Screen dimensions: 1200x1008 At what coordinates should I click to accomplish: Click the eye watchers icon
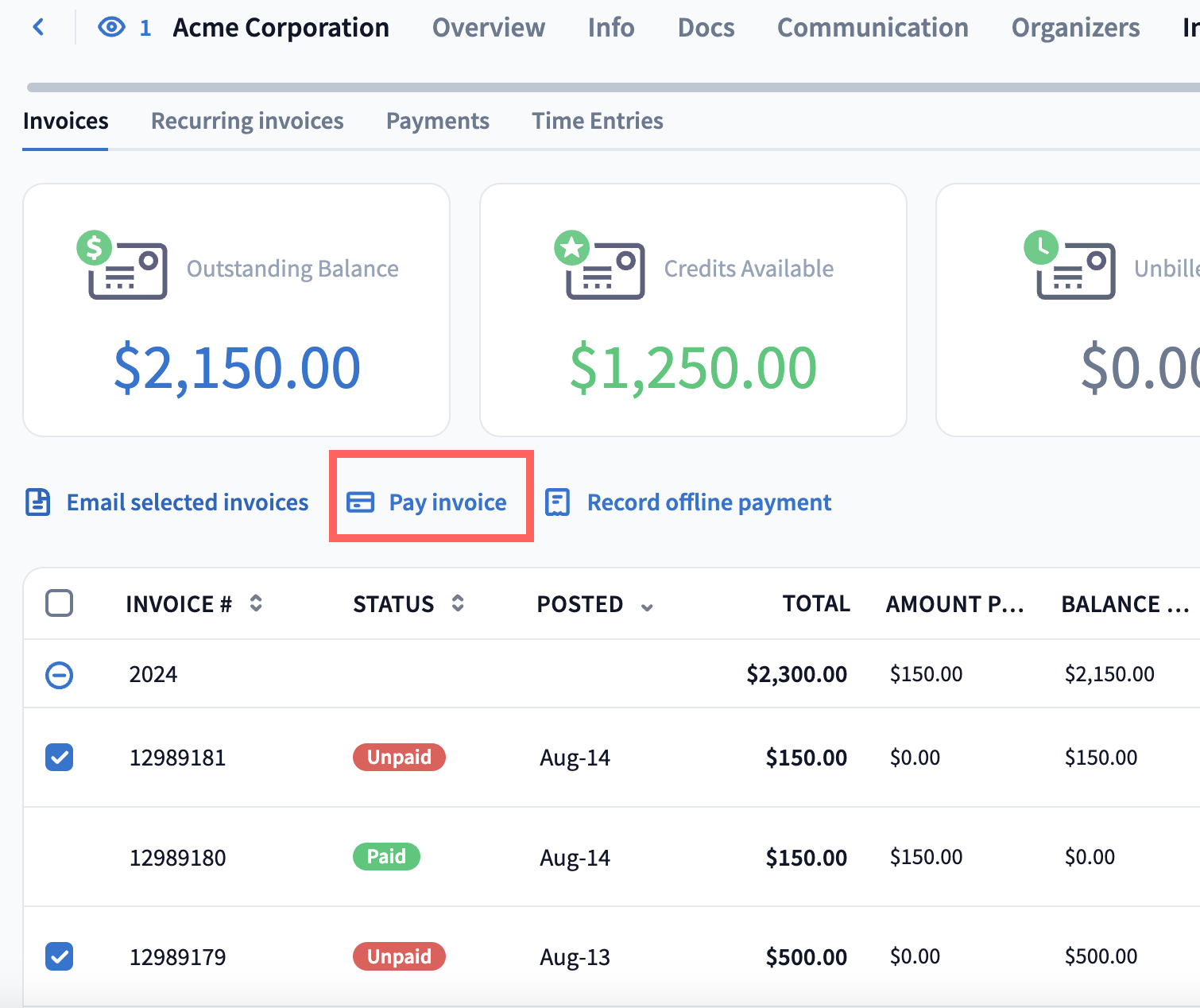111,28
